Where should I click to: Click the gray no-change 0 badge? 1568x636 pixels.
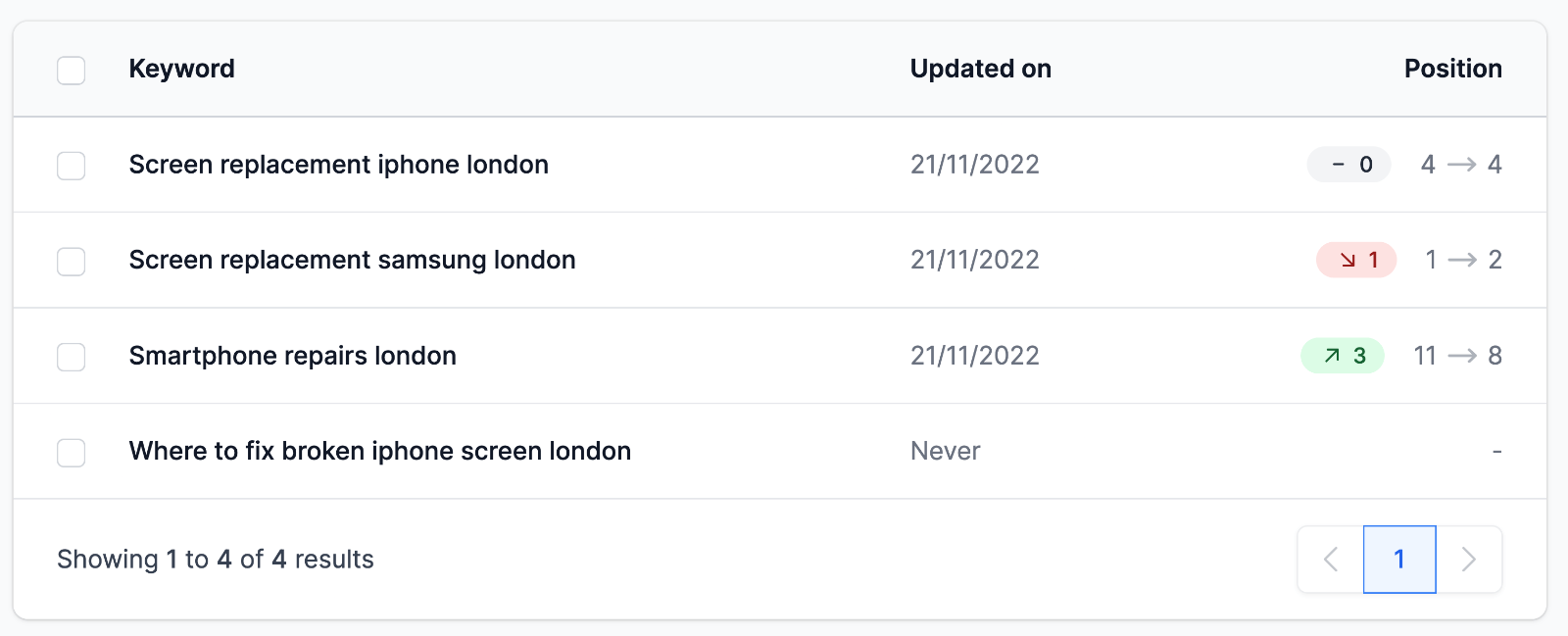[1349, 165]
